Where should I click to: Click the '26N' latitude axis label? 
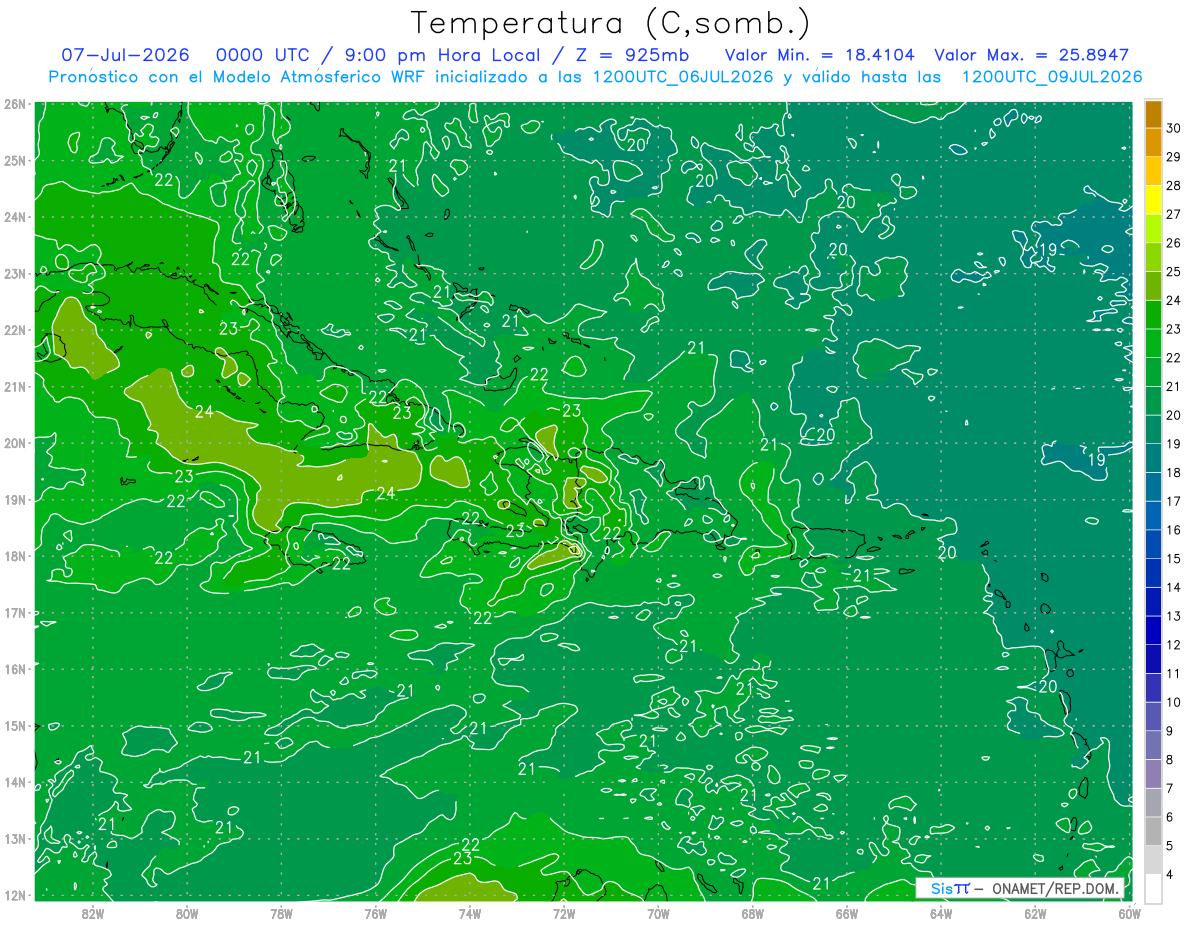pos(14,104)
